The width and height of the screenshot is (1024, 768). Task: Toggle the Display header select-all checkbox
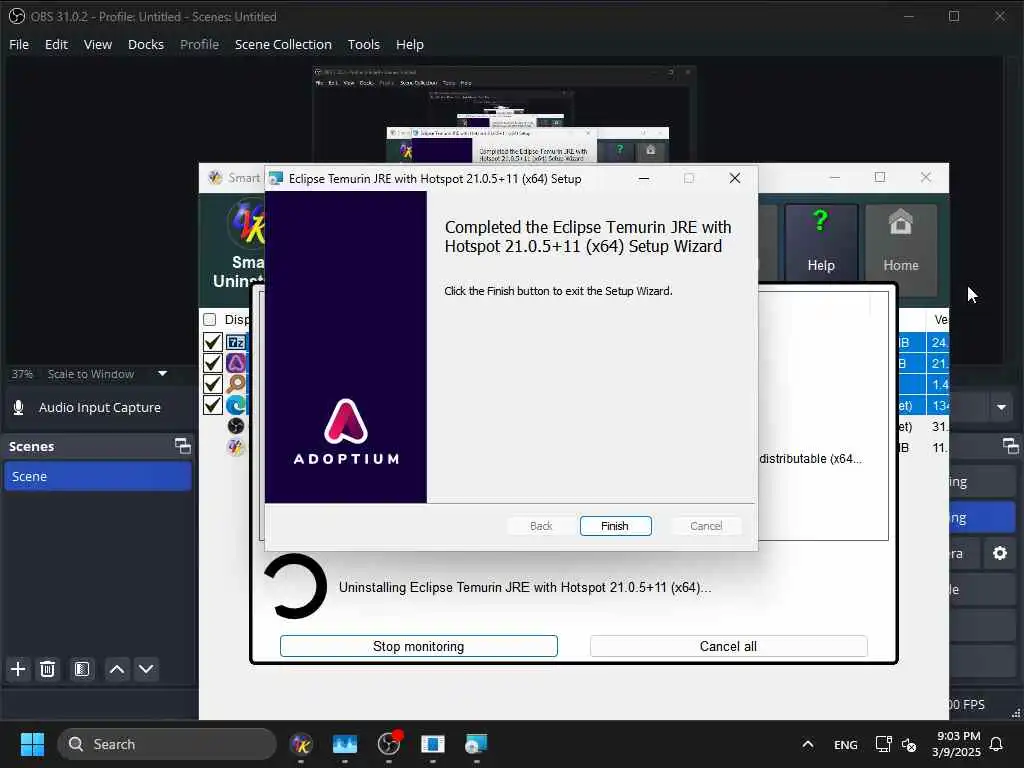pos(210,319)
